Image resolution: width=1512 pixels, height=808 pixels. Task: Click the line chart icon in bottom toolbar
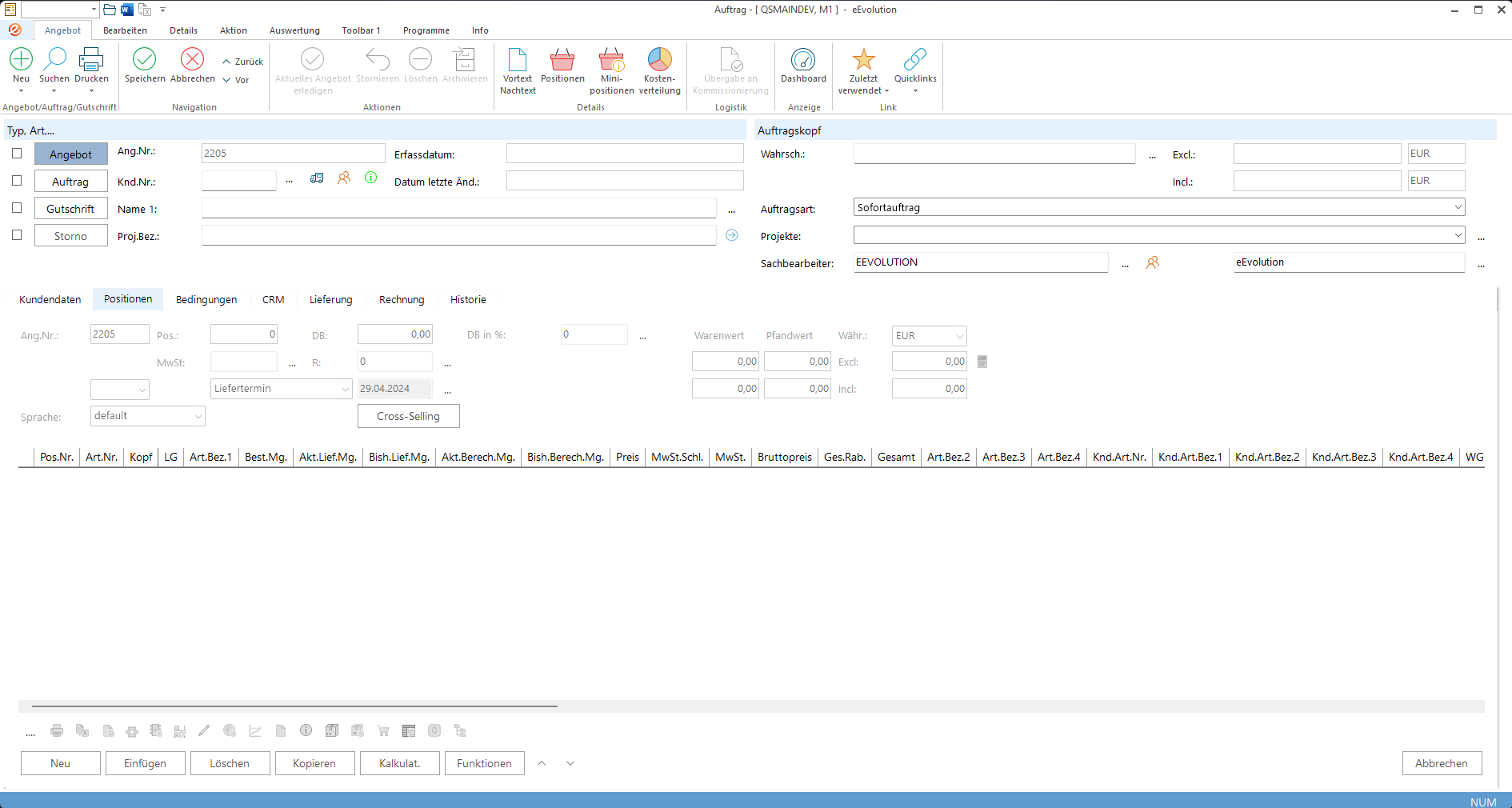point(255,730)
